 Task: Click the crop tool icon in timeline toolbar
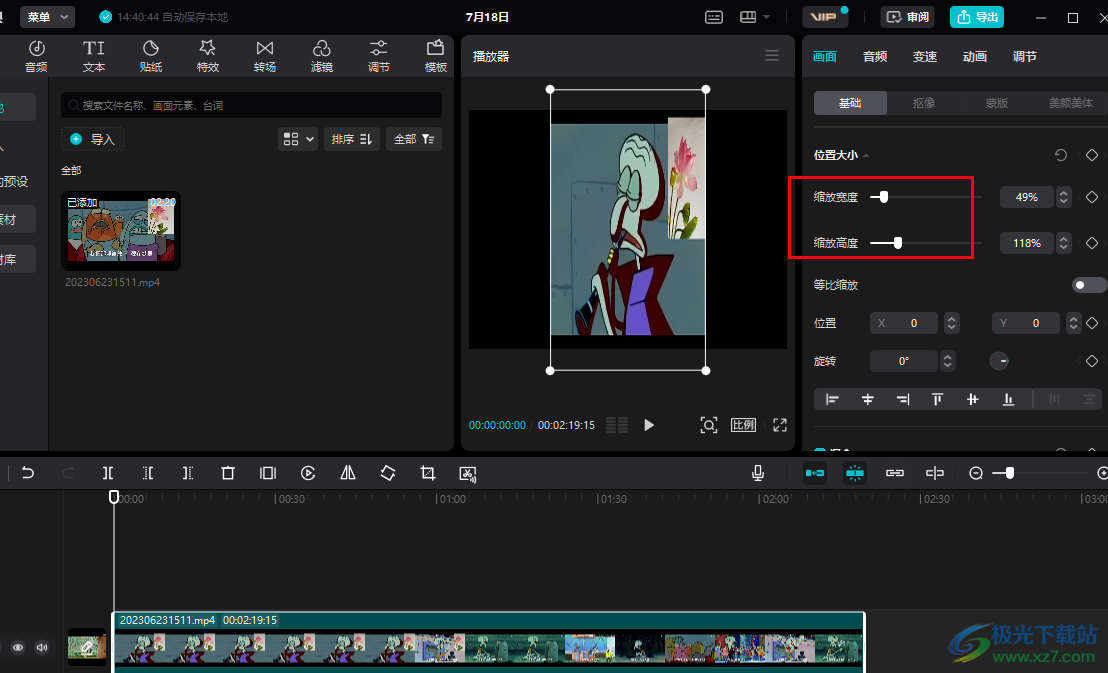coord(428,473)
